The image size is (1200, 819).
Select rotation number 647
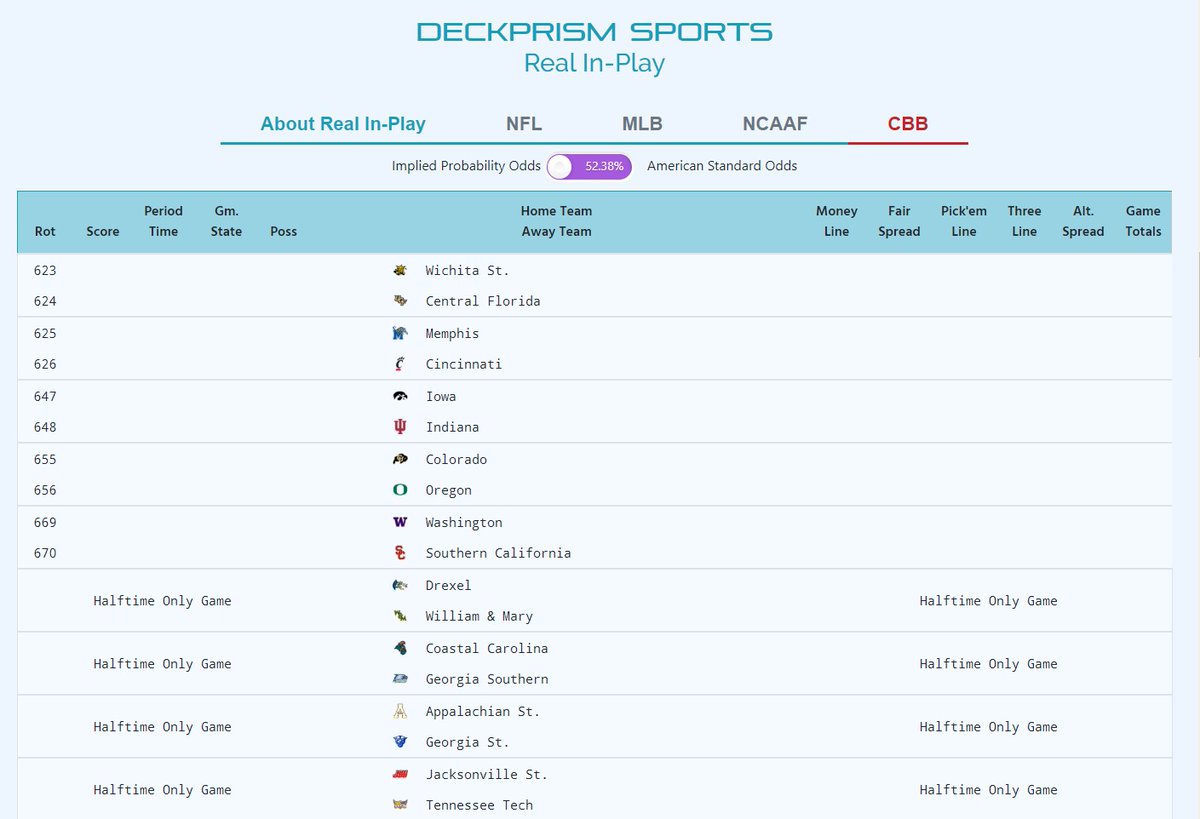point(45,396)
